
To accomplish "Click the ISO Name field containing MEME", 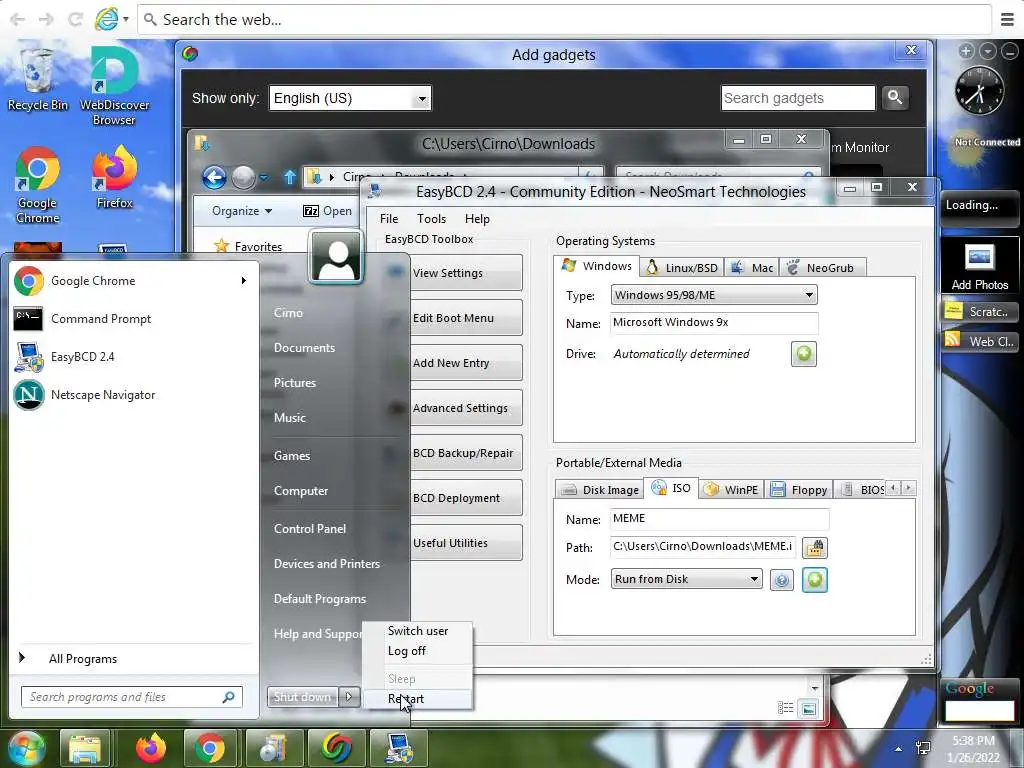I will coord(719,519).
